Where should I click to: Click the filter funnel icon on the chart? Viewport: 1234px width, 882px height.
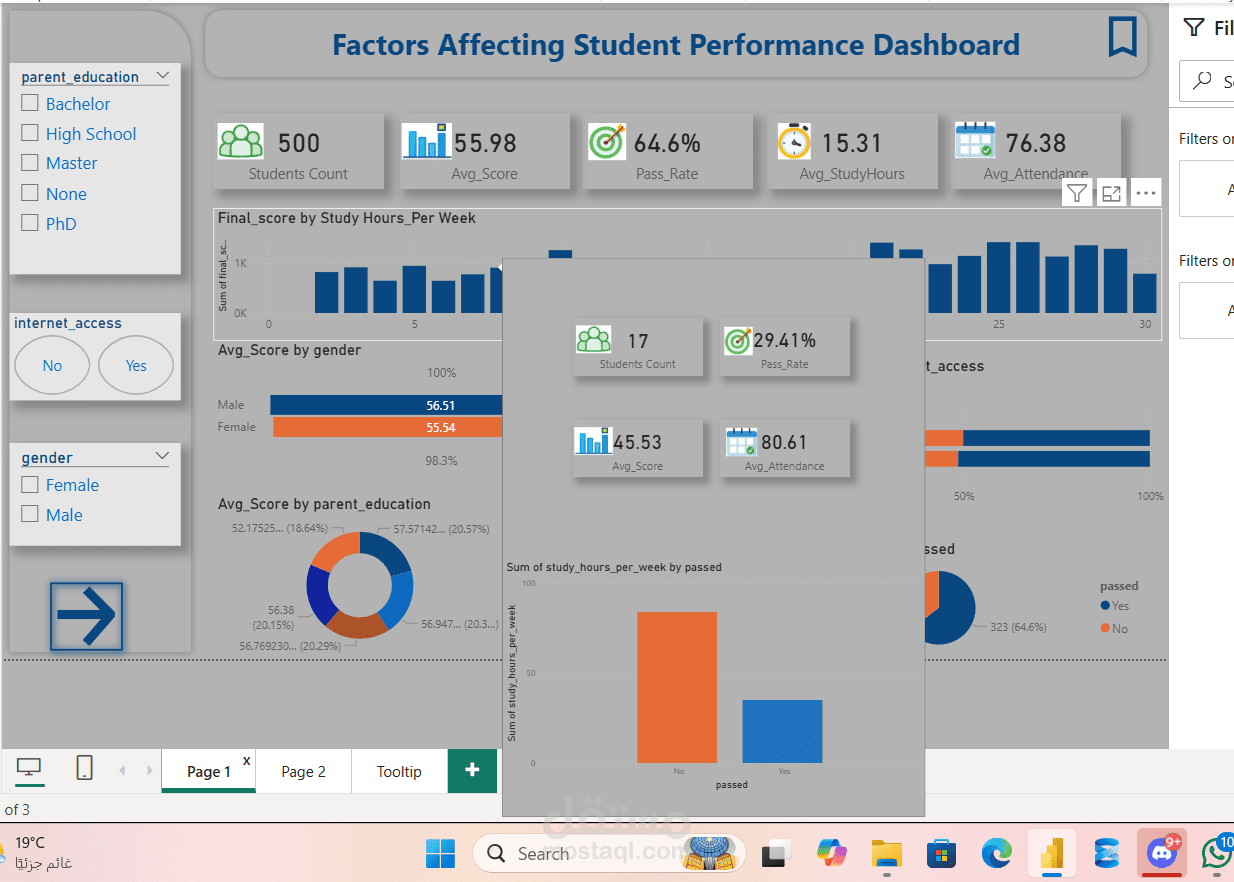point(1076,194)
